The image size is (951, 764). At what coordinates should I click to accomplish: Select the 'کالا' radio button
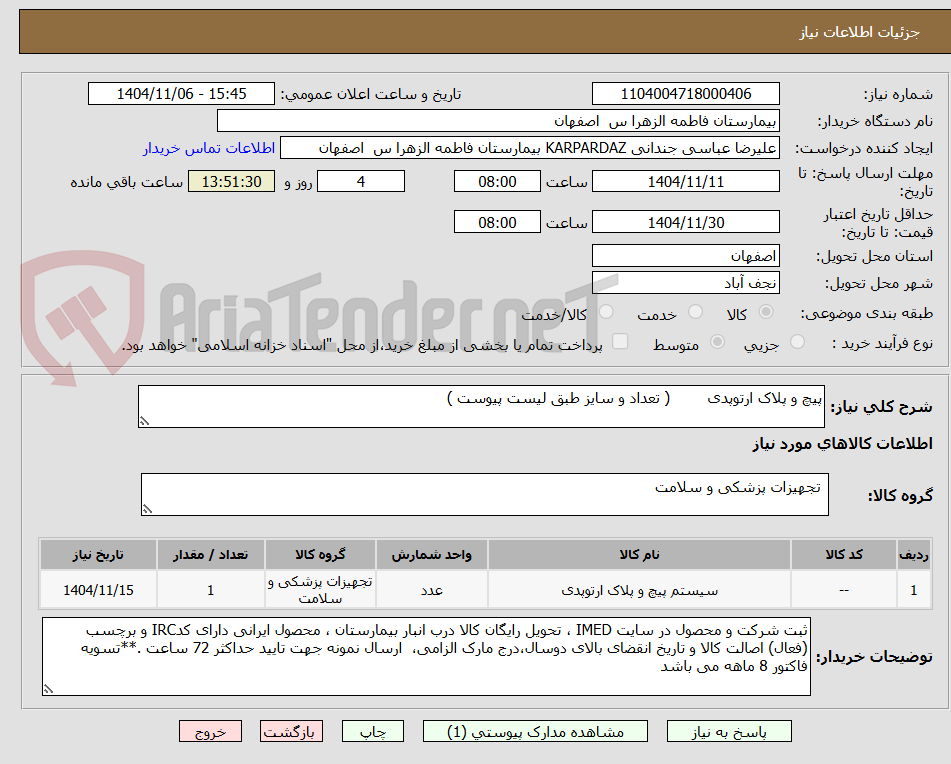click(x=766, y=312)
